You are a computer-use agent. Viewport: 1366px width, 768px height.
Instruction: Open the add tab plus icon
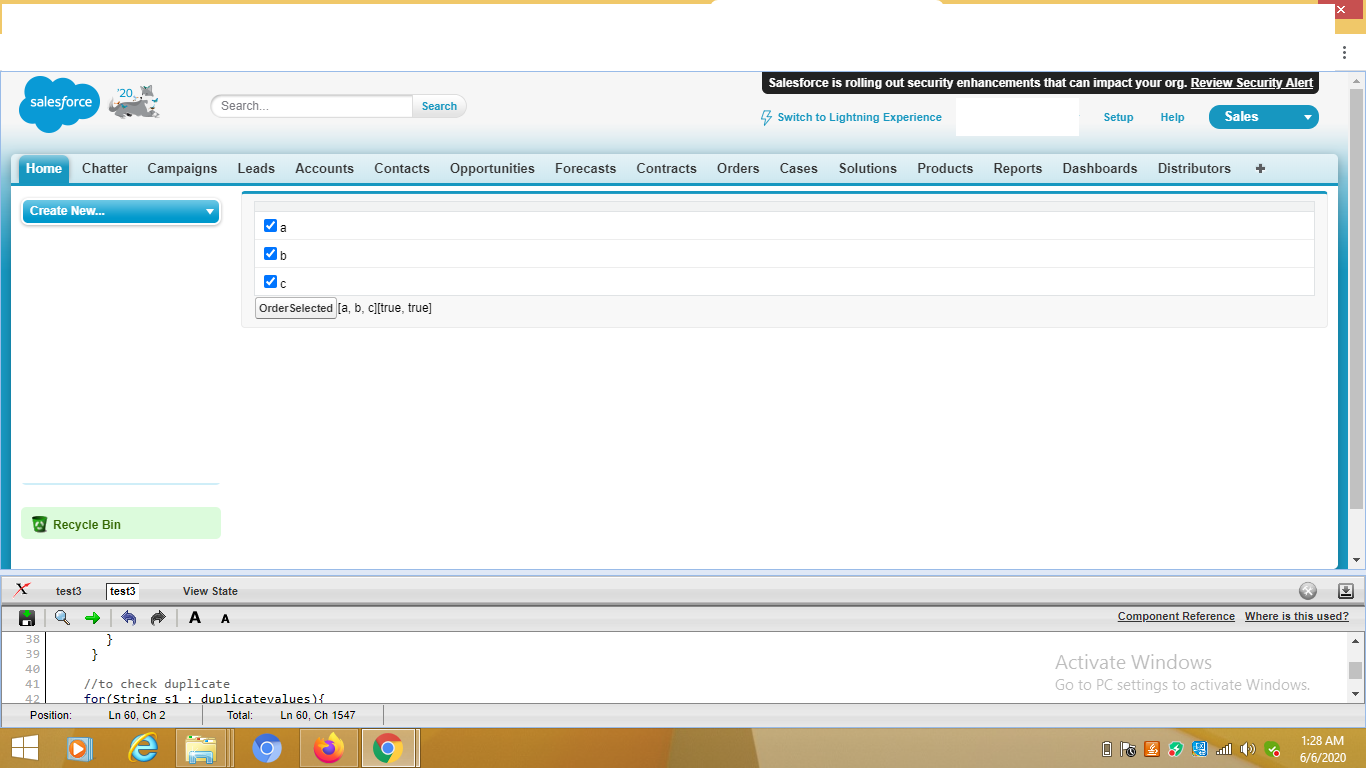click(x=1260, y=168)
